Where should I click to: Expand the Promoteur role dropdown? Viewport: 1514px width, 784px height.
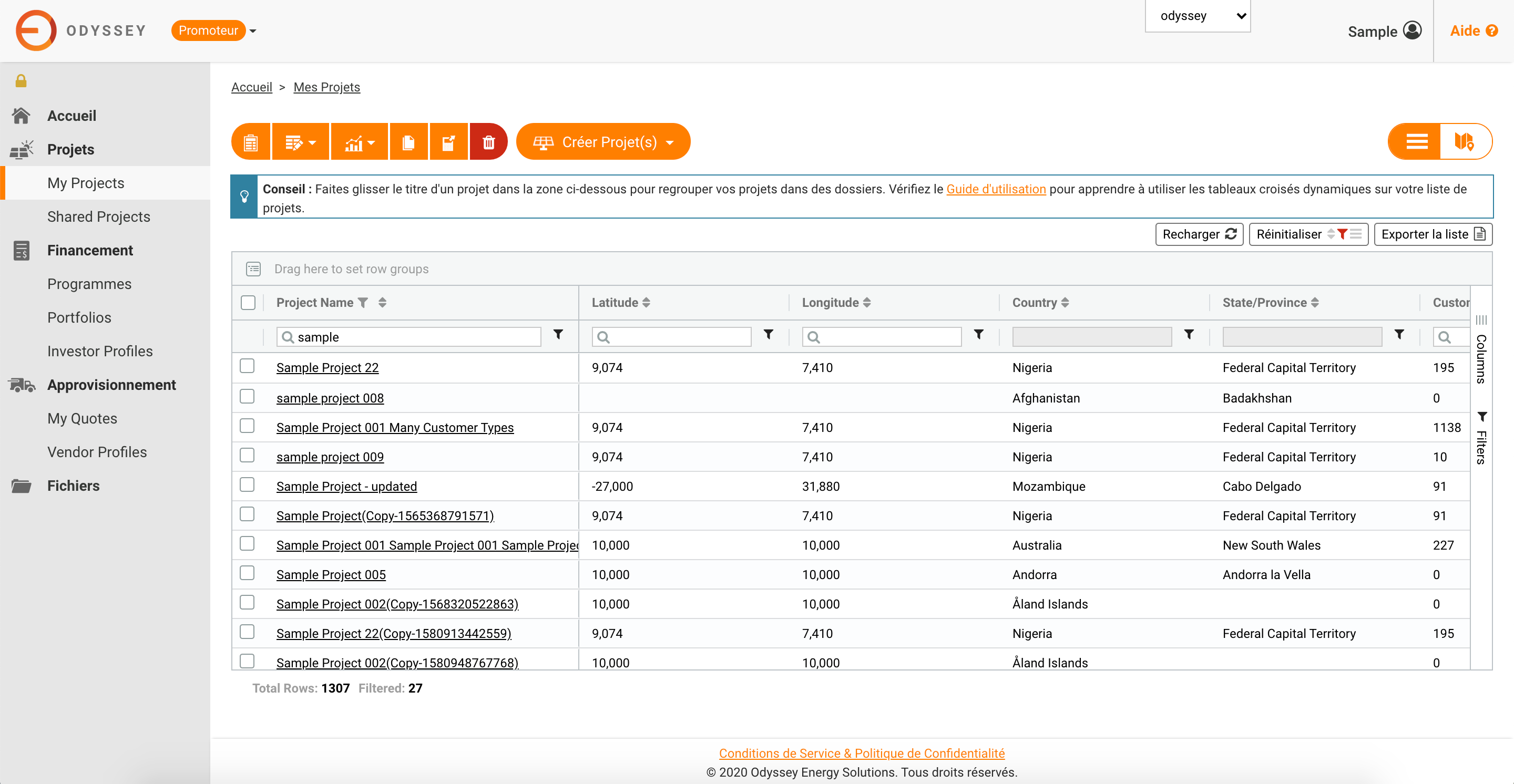214,30
